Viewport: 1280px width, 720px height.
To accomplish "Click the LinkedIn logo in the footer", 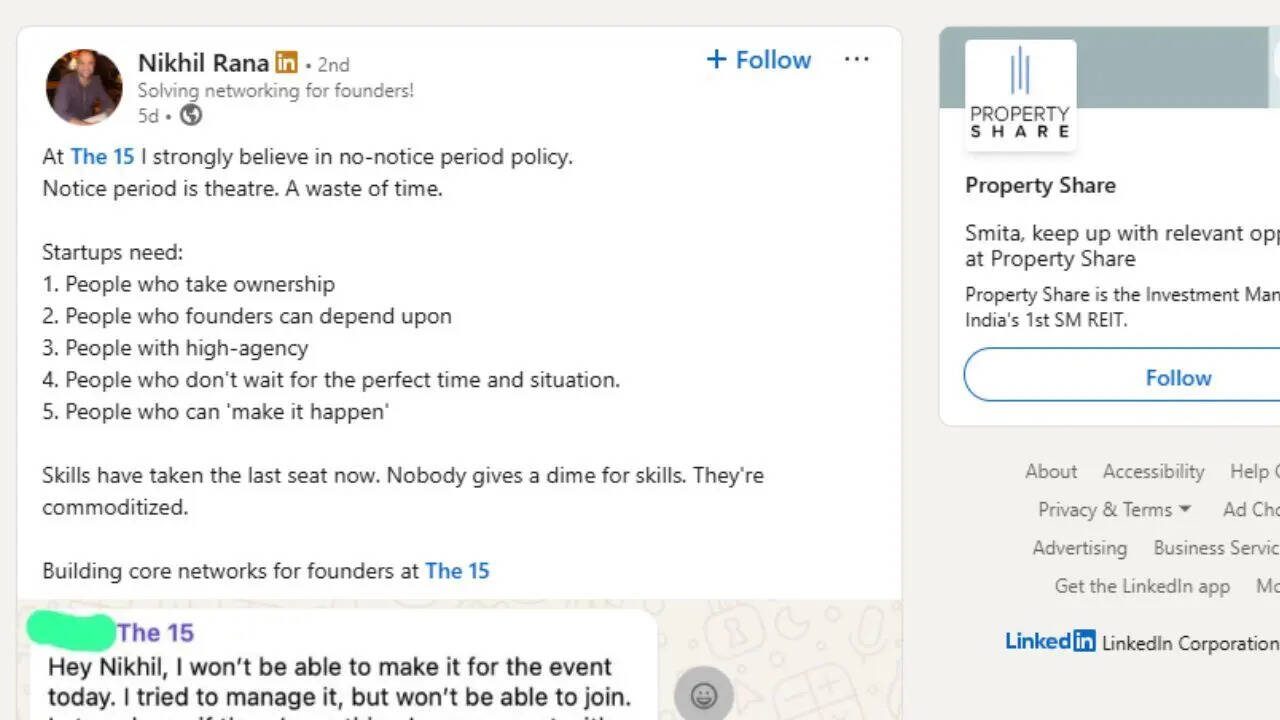I will click(1050, 642).
